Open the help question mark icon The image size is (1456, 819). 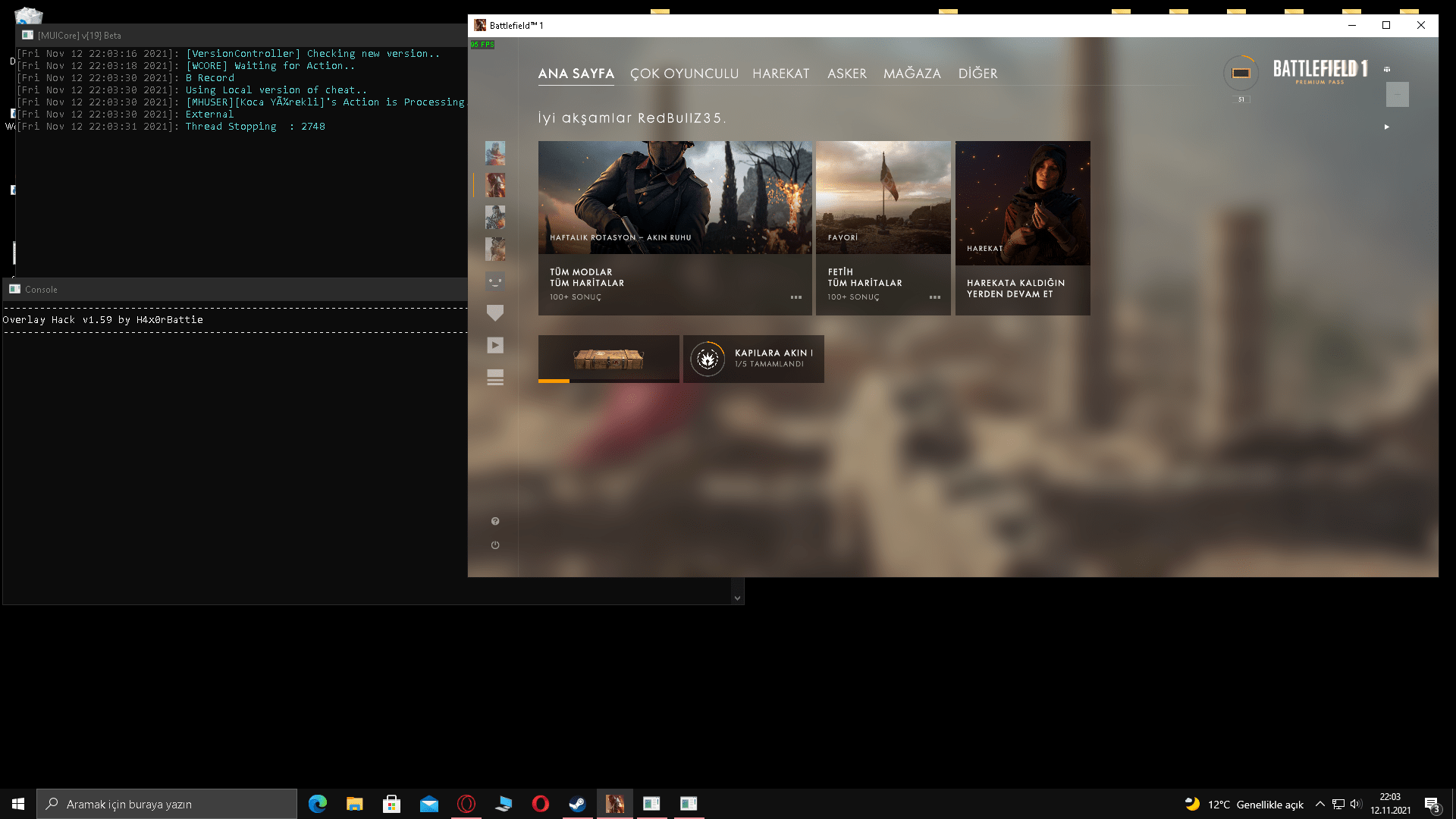click(495, 521)
